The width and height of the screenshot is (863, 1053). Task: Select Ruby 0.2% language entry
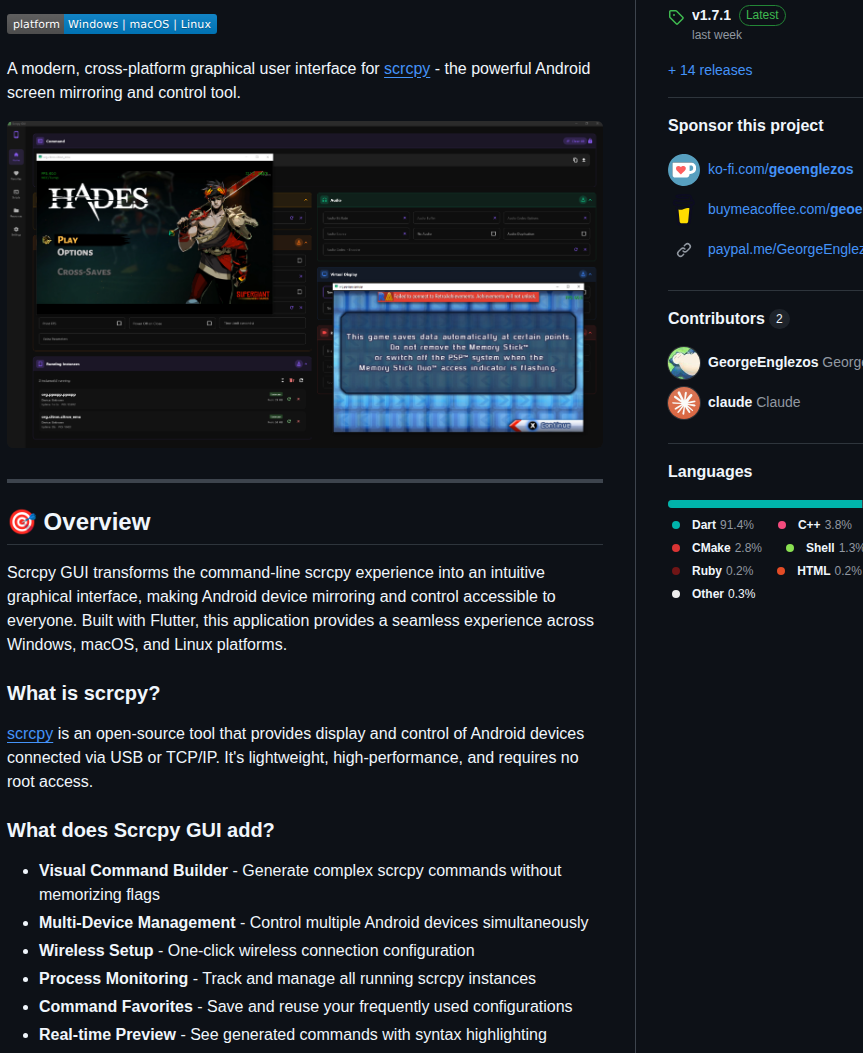click(712, 571)
